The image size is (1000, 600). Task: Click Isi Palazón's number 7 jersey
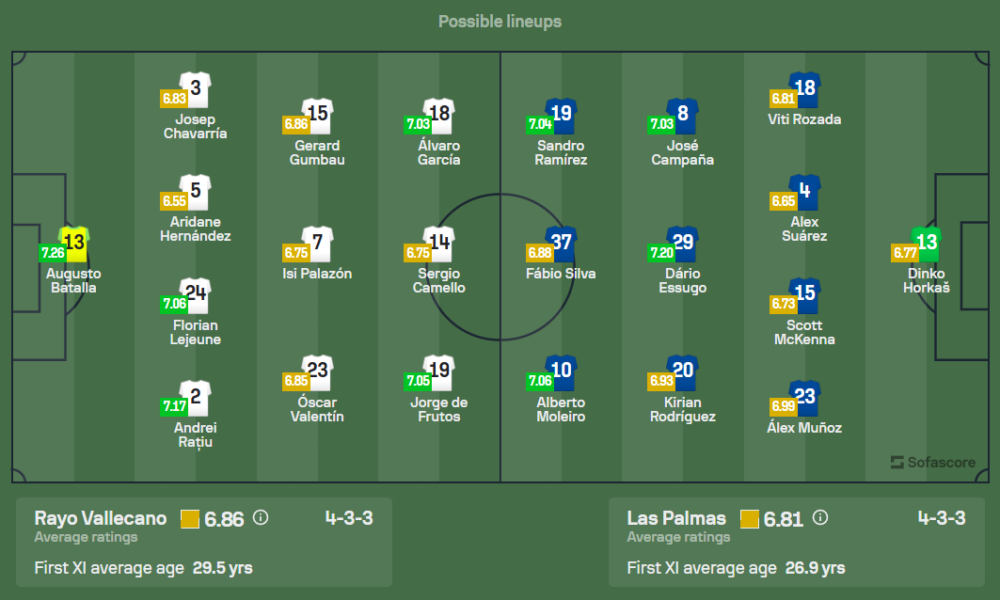(317, 242)
